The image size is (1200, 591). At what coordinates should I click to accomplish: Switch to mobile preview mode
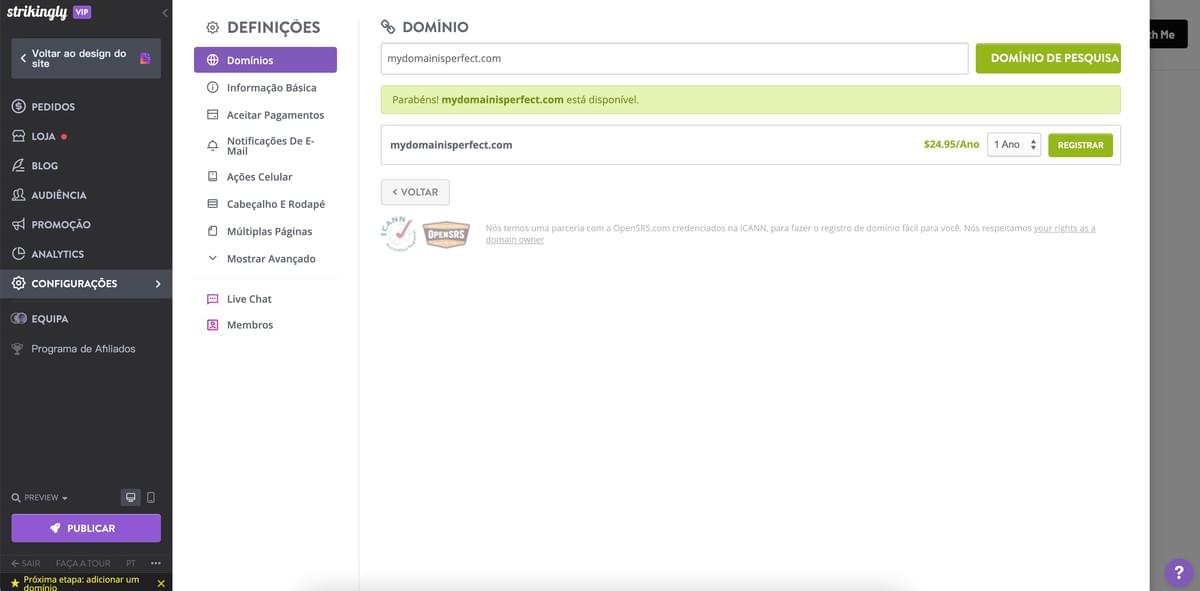151,497
